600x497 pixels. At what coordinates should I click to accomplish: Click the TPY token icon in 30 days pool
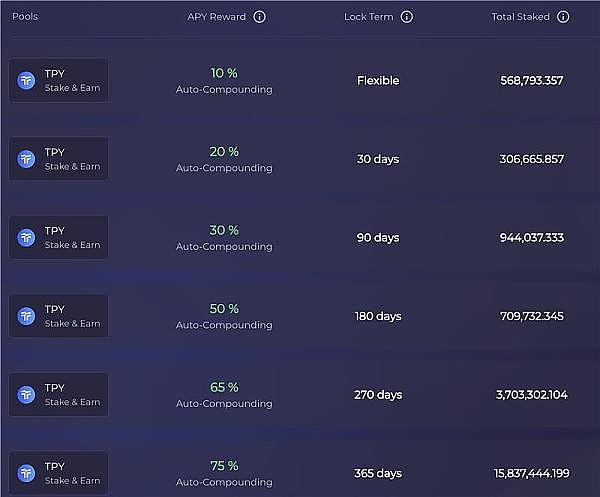click(x=27, y=159)
